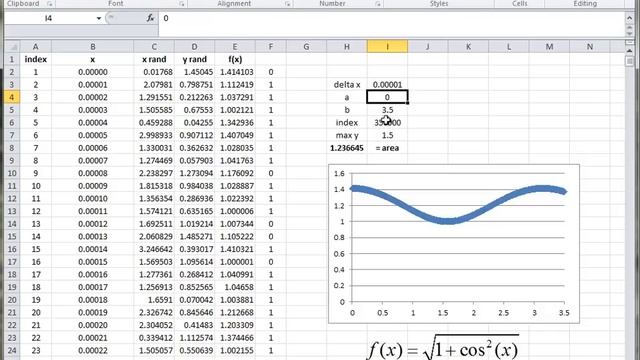Click chart vertical axis label 1.6
The height and width of the screenshot is (360, 640).
(x=339, y=173)
